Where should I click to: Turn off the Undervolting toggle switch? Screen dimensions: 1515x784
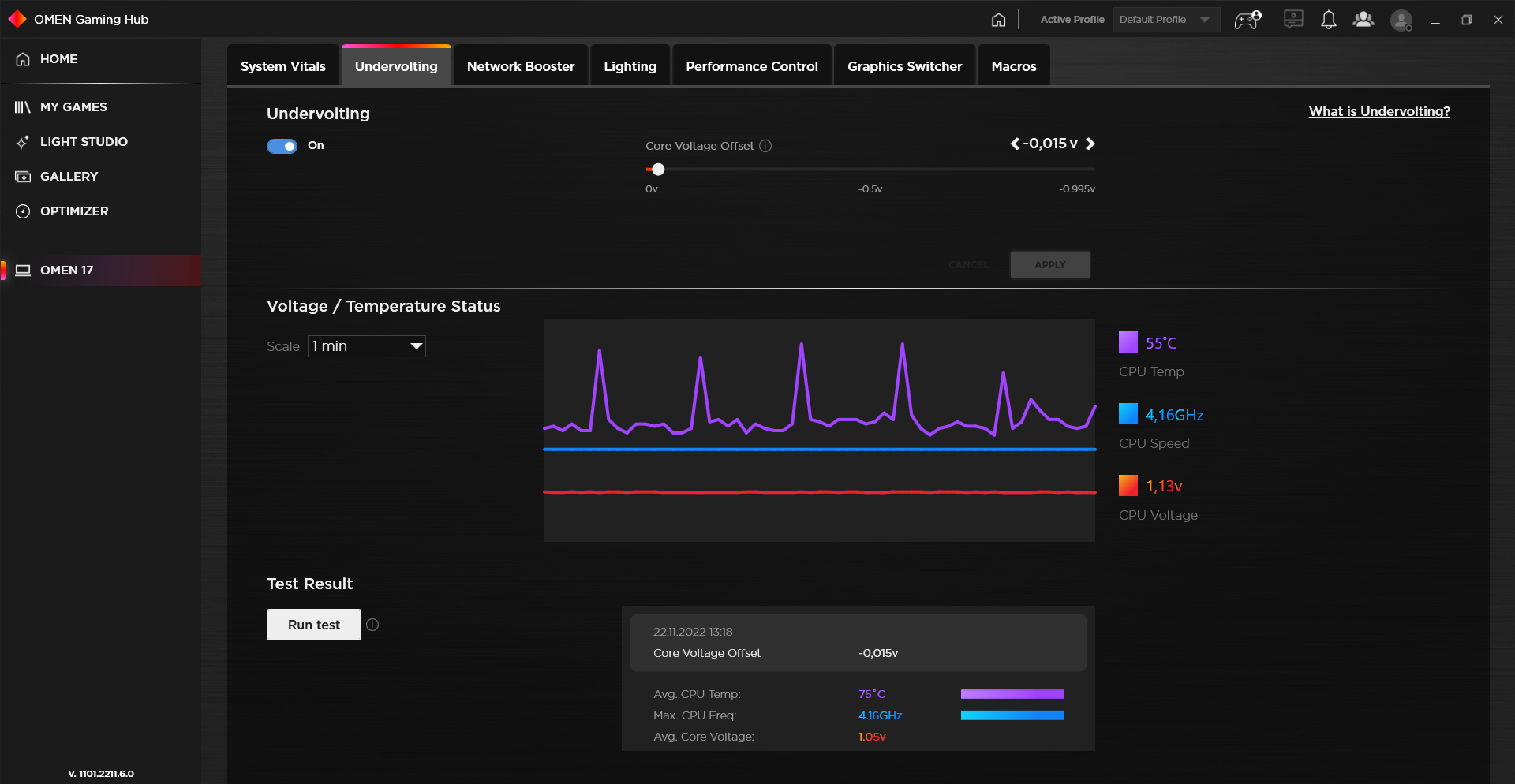282,146
